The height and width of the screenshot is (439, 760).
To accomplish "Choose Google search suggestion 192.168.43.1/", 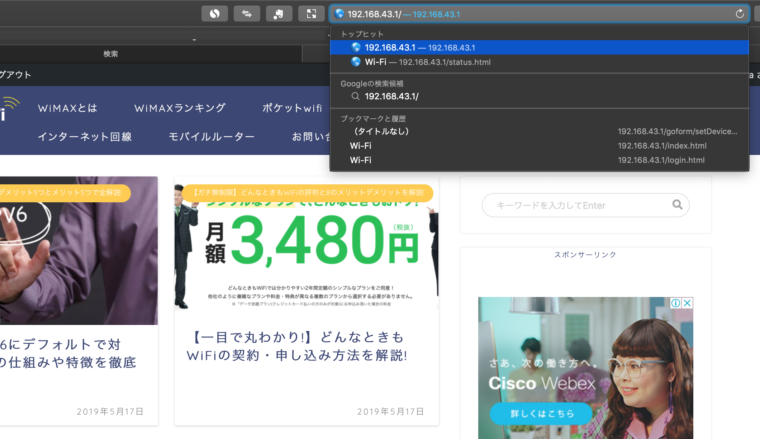I will point(539,96).
